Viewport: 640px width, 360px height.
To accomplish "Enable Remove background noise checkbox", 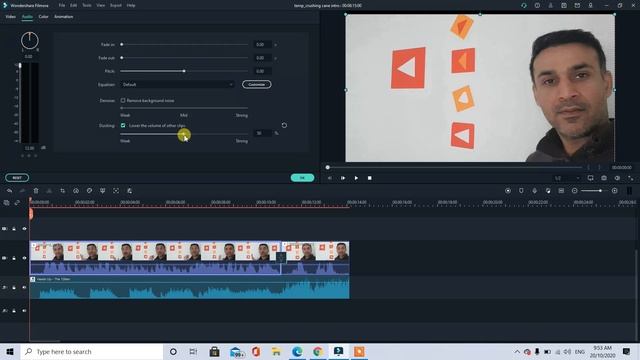I will coord(123,100).
